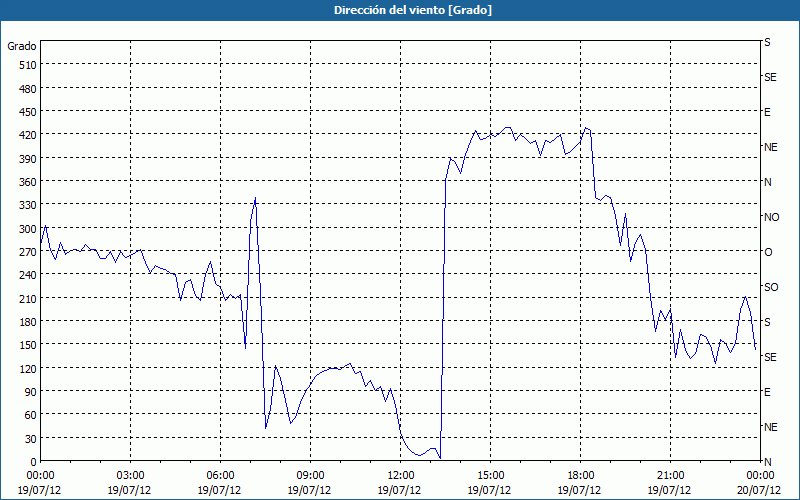800x500 pixels.
Task: Select the 480 value on the degree axis
Action: [x=28, y=89]
